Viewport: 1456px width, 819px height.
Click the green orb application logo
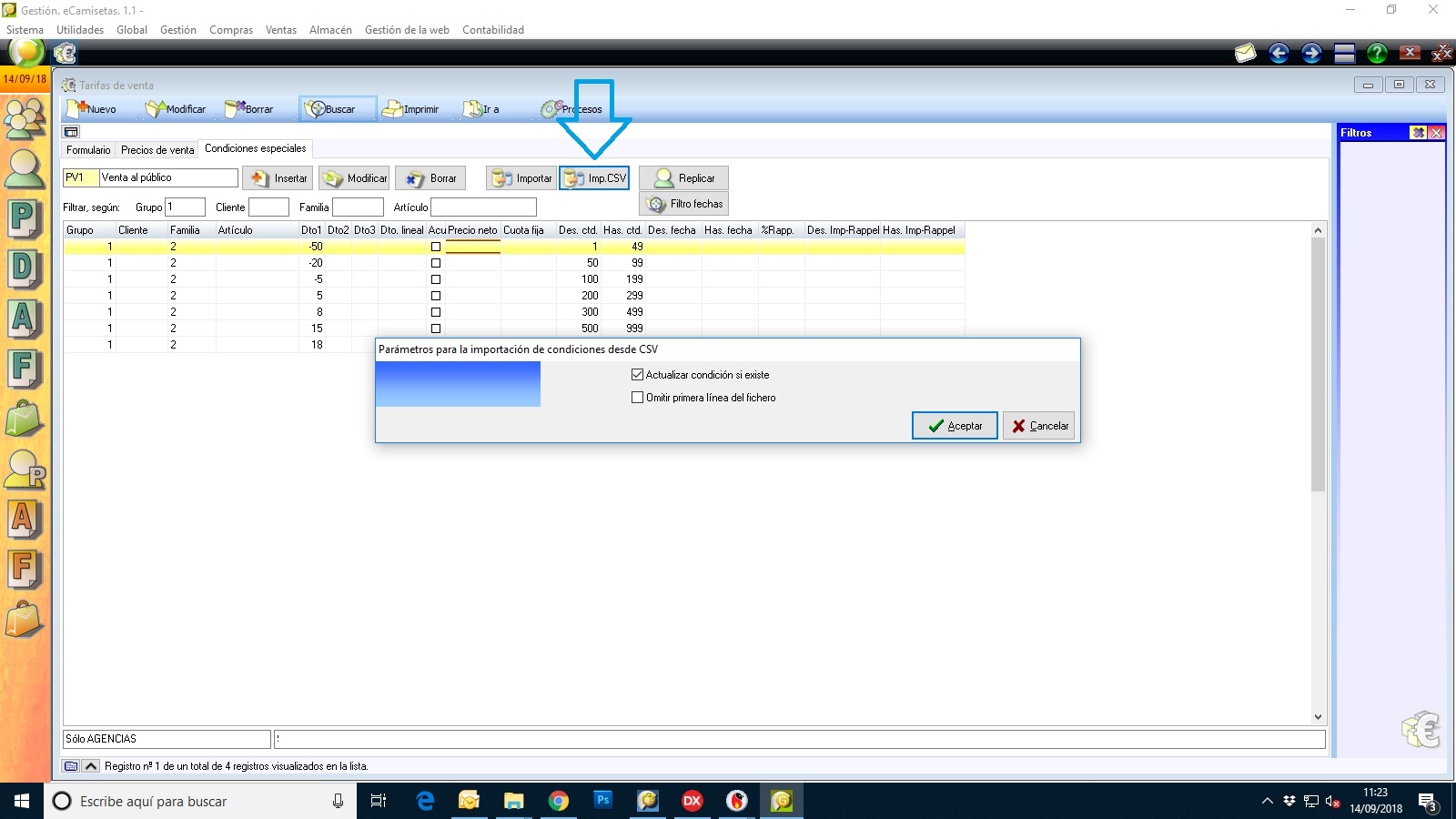point(25,52)
